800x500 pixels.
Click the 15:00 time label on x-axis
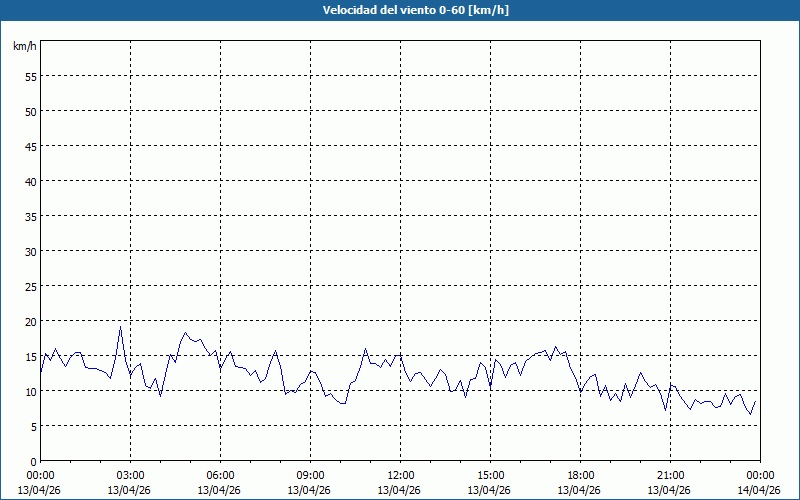490,475
